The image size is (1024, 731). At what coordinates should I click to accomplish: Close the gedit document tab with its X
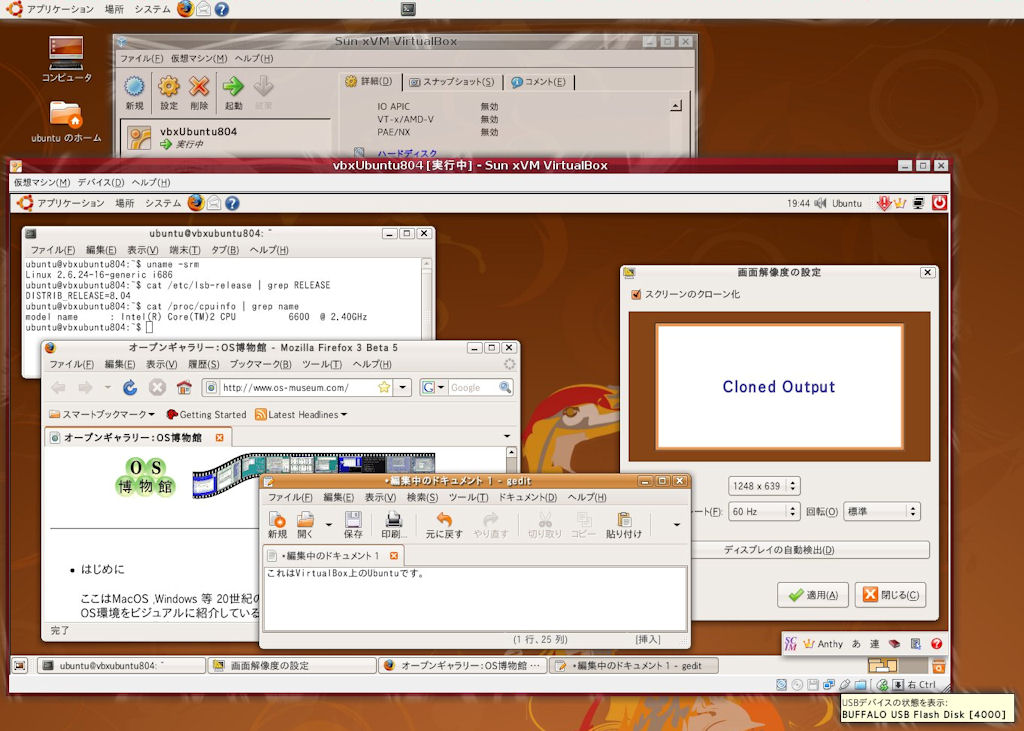(x=394, y=556)
